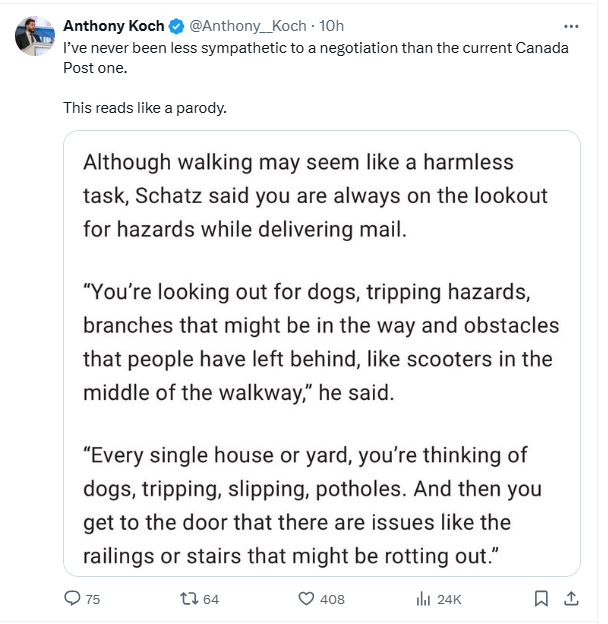The height and width of the screenshot is (624, 608).
Task: Open image at 'Although walking may seem' paragraph
Action: 315,195
